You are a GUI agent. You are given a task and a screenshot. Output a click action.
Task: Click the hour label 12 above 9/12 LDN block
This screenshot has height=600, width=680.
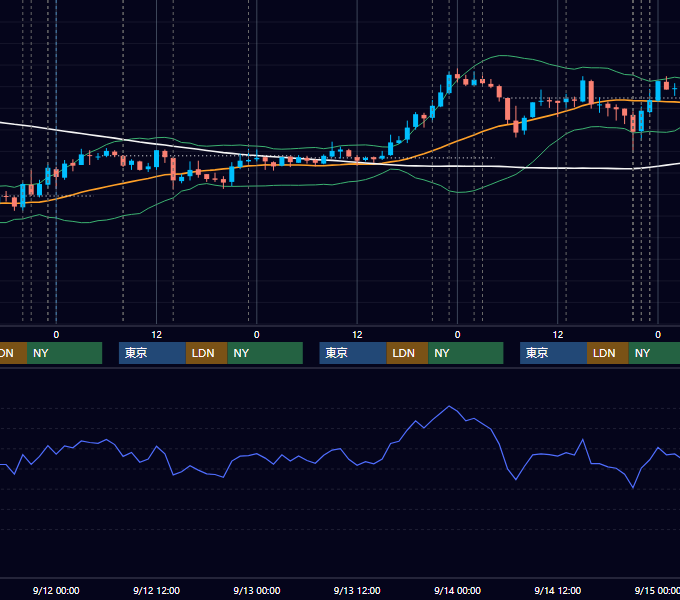157,335
